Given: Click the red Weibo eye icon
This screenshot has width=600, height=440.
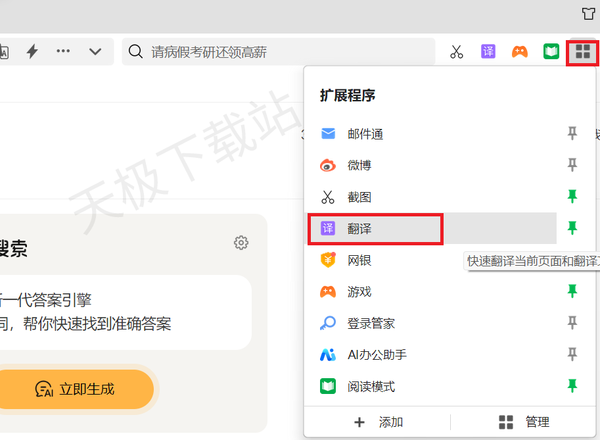Looking at the screenshot, I should tap(328, 165).
